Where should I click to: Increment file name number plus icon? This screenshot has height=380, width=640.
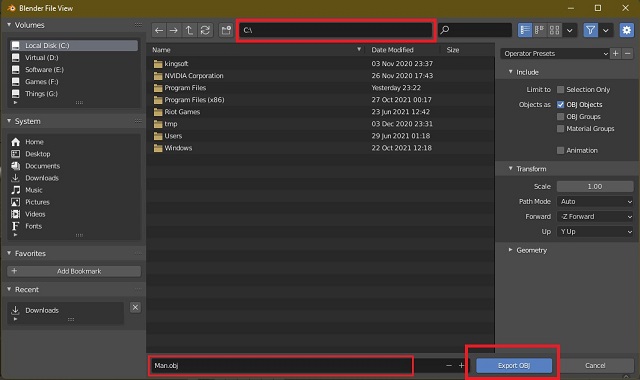pyautogui.click(x=461, y=365)
